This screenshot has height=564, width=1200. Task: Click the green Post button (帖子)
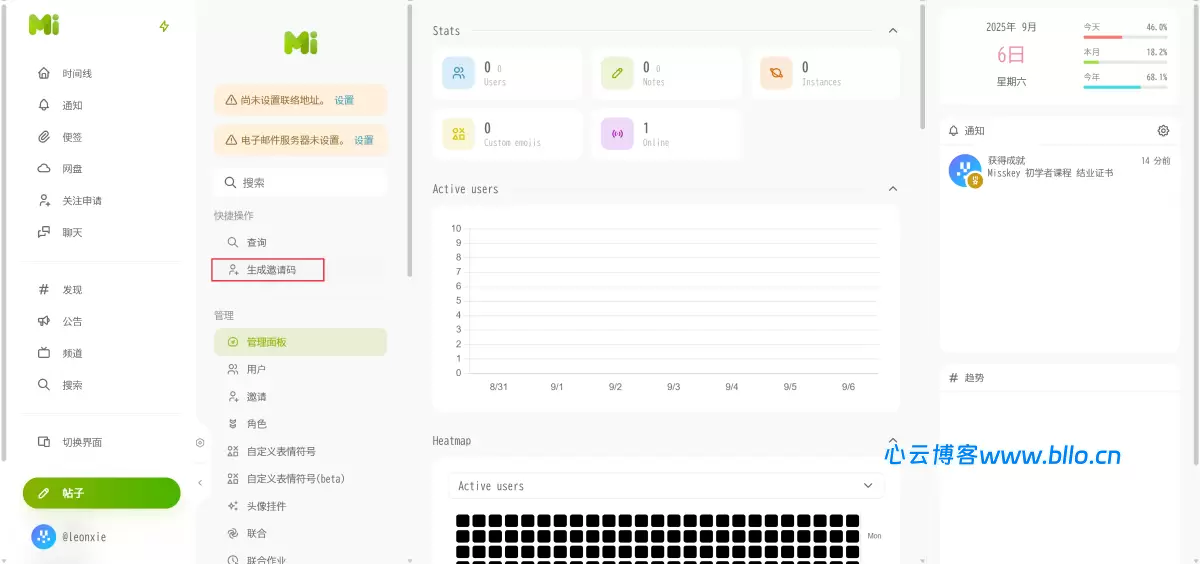pos(101,493)
